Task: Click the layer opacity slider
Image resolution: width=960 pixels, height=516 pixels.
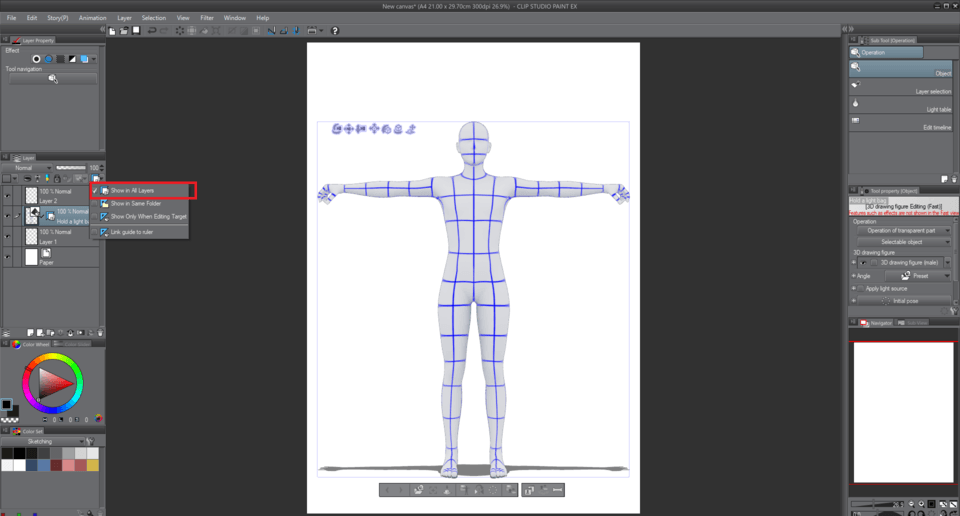Action: (71, 168)
